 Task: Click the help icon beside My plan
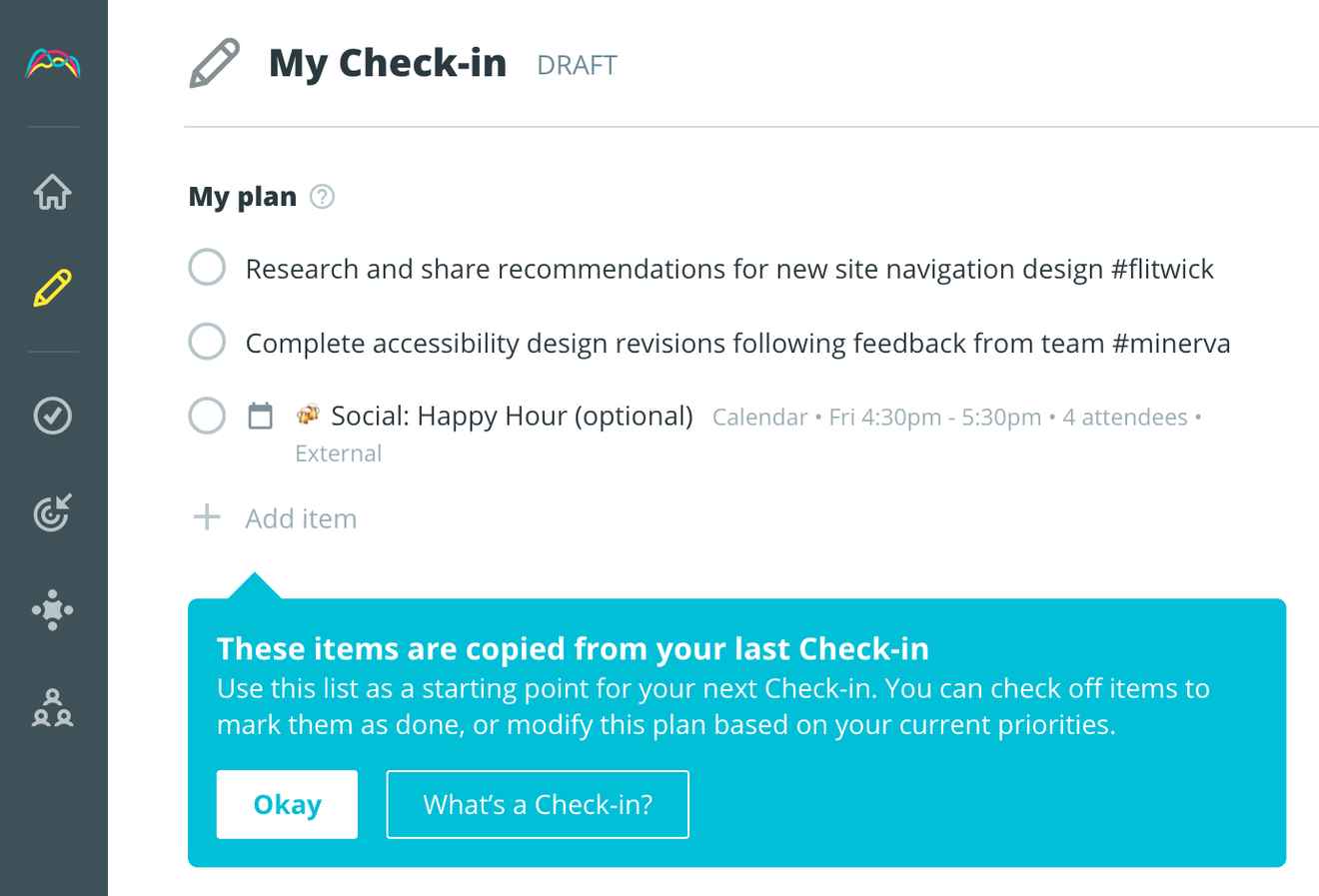click(x=322, y=197)
